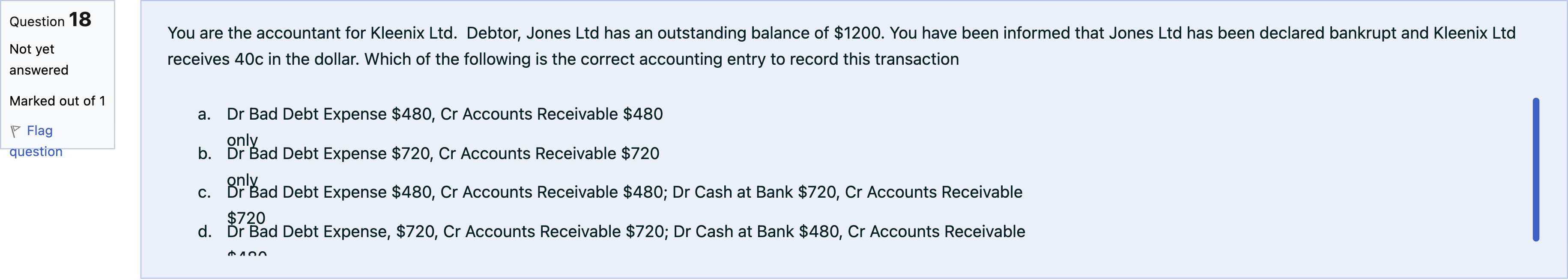Click the flag icon beside Flag question
Image resolution: width=1568 pixels, height=280 pixels.
[16, 130]
